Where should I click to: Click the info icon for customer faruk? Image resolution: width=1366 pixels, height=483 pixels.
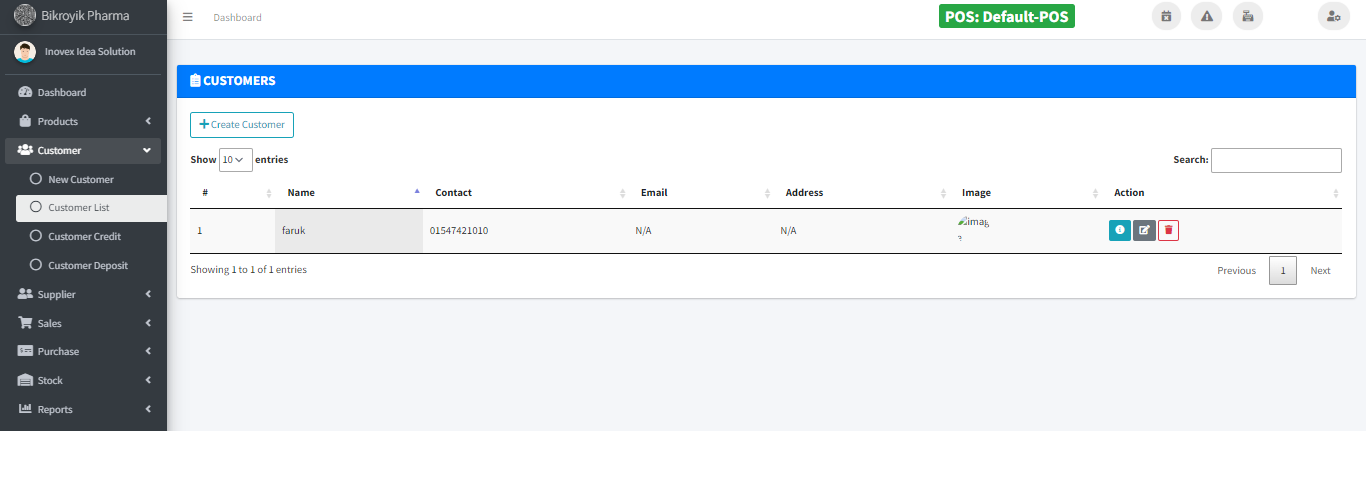click(x=1119, y=230)
